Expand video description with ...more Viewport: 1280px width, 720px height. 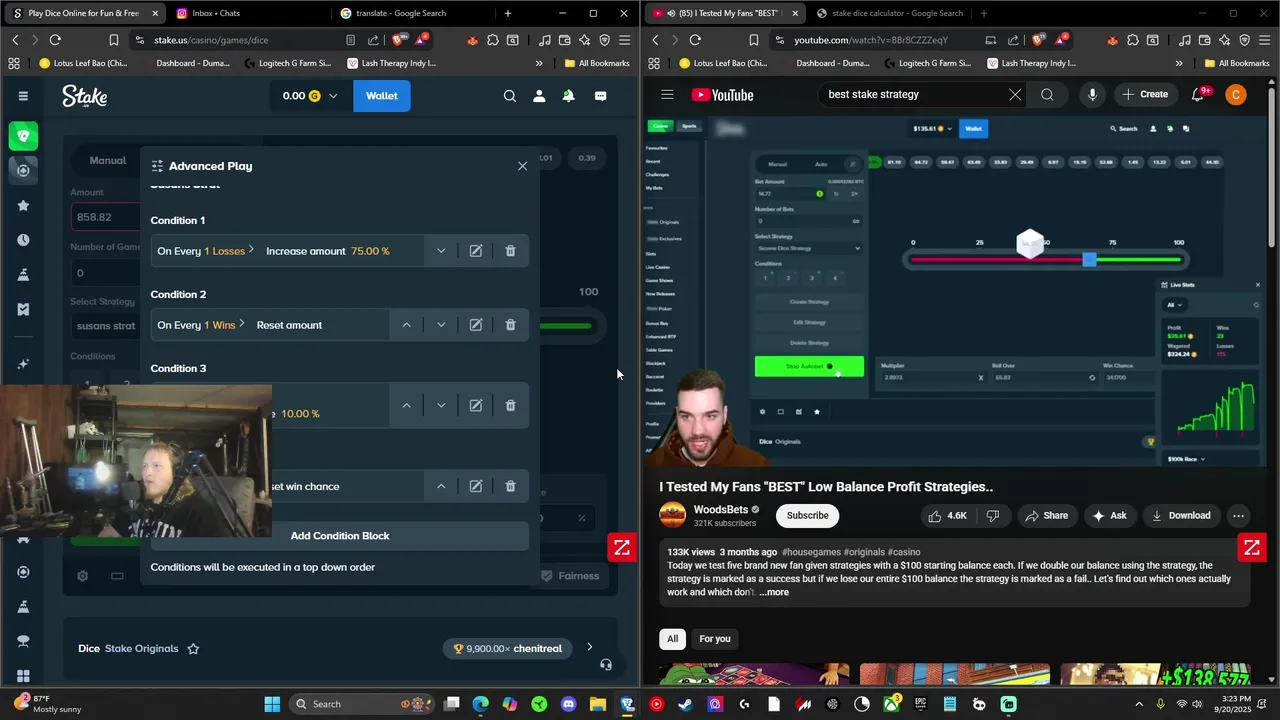774,592
